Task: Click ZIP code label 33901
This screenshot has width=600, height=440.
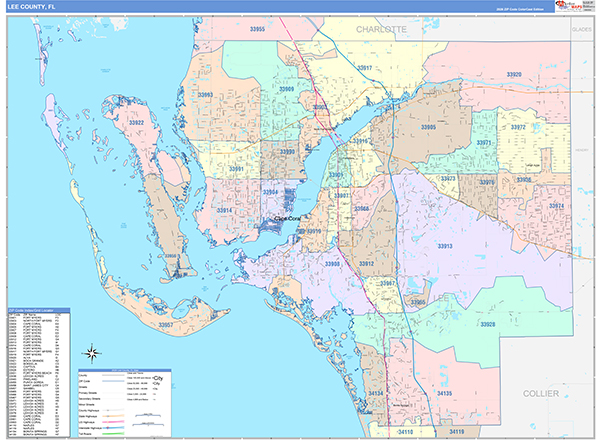Action: point(336,175)
